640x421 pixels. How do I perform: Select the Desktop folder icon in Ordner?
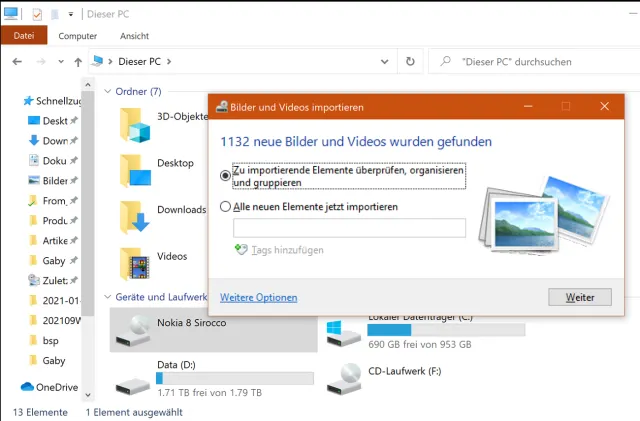point(135,170)
